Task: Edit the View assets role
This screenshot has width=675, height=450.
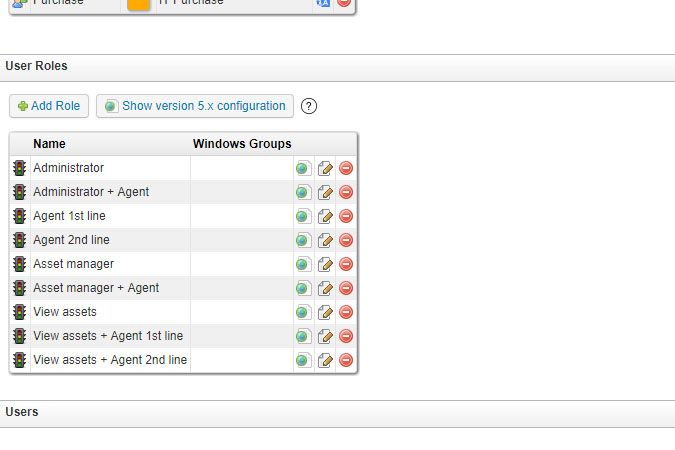Action: (325, 312)
